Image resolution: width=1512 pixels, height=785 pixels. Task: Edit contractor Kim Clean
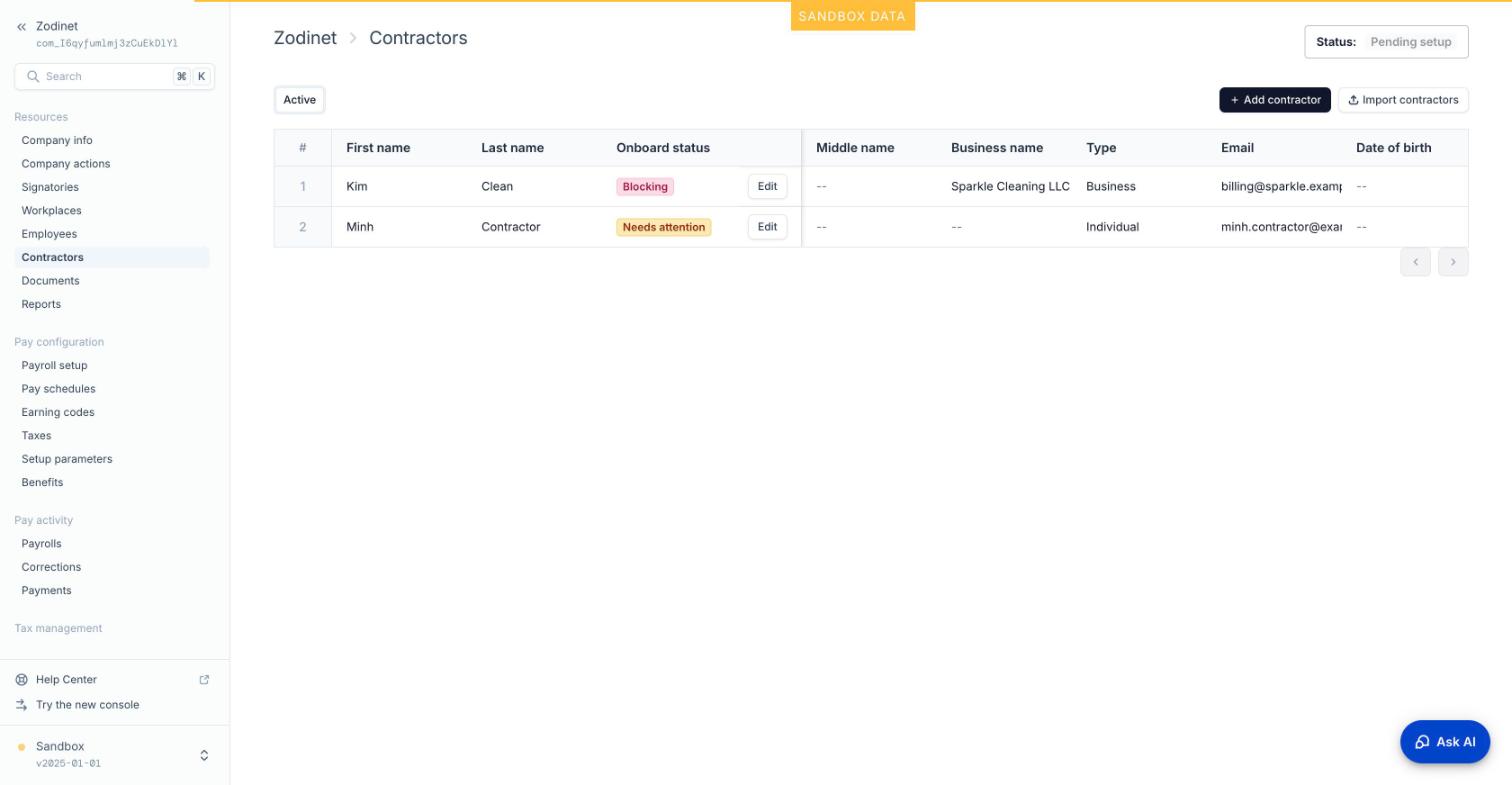tap(767, 187)
